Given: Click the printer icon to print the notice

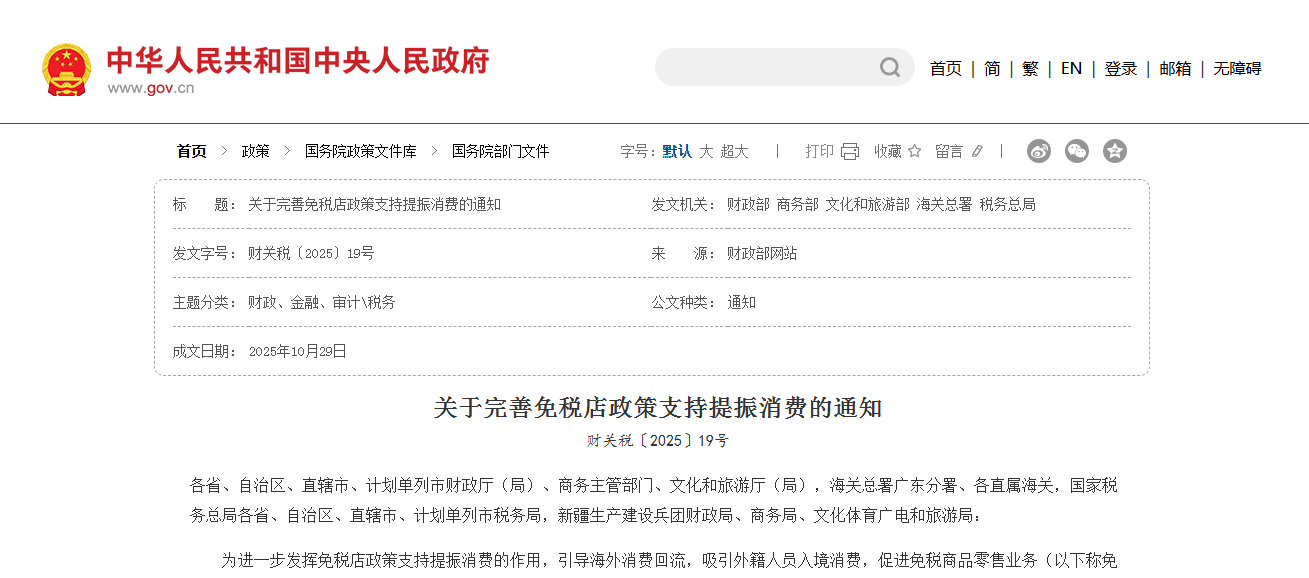Looking at the screenshot, I should click(849, 150).
